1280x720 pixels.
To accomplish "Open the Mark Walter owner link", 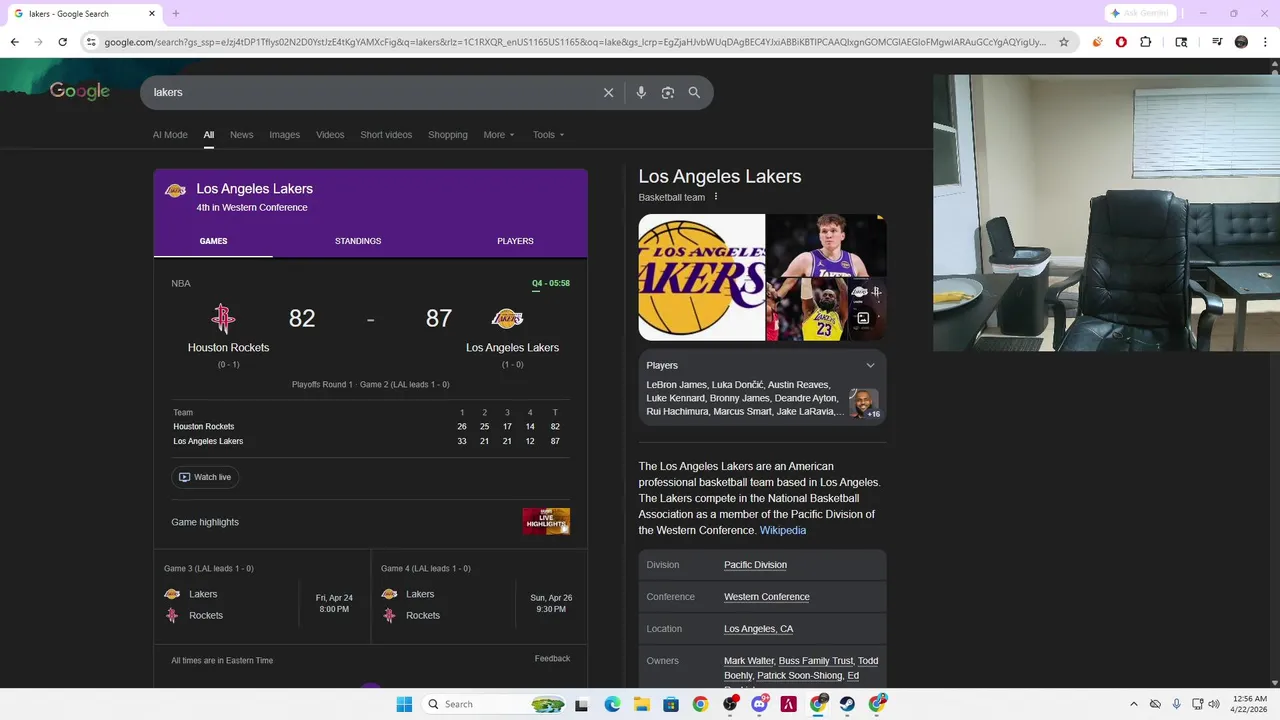I will pos(748,661).
